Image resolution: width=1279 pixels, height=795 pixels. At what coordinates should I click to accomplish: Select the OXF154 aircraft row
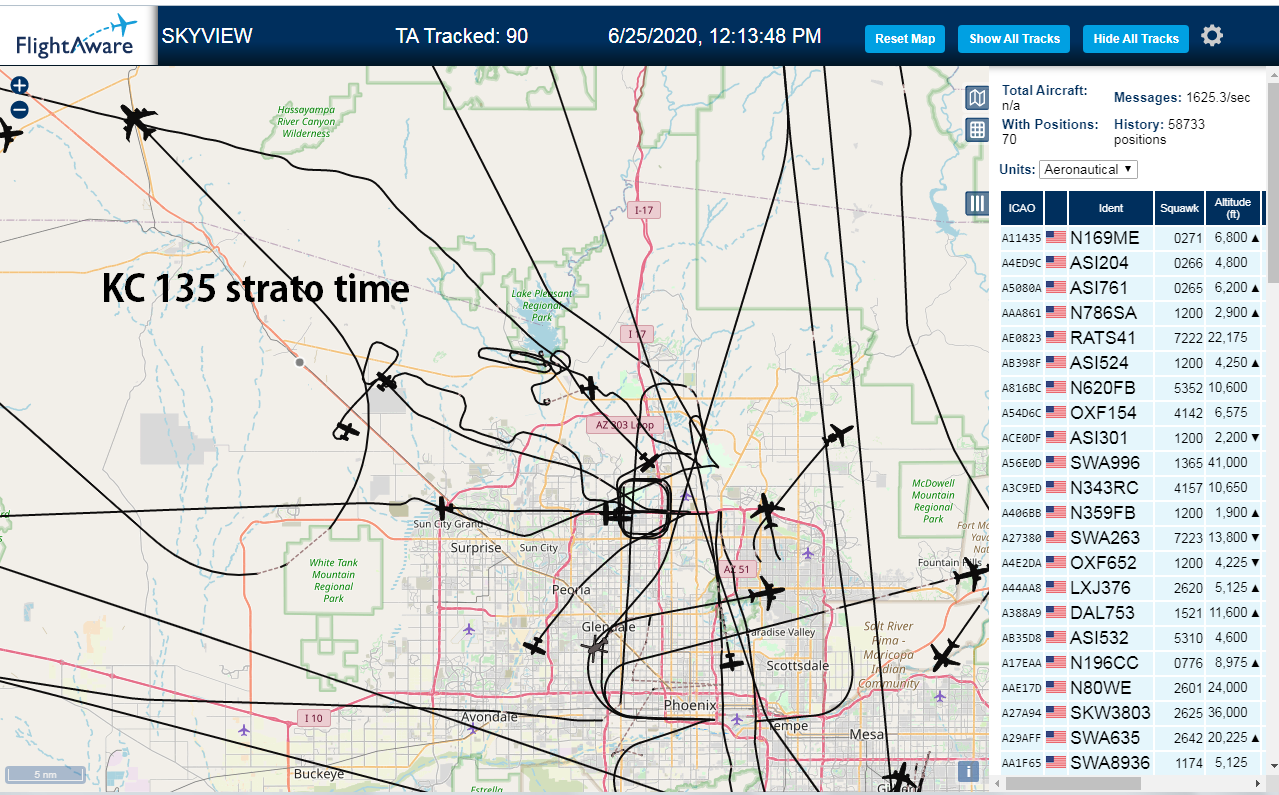point(1131,413)
